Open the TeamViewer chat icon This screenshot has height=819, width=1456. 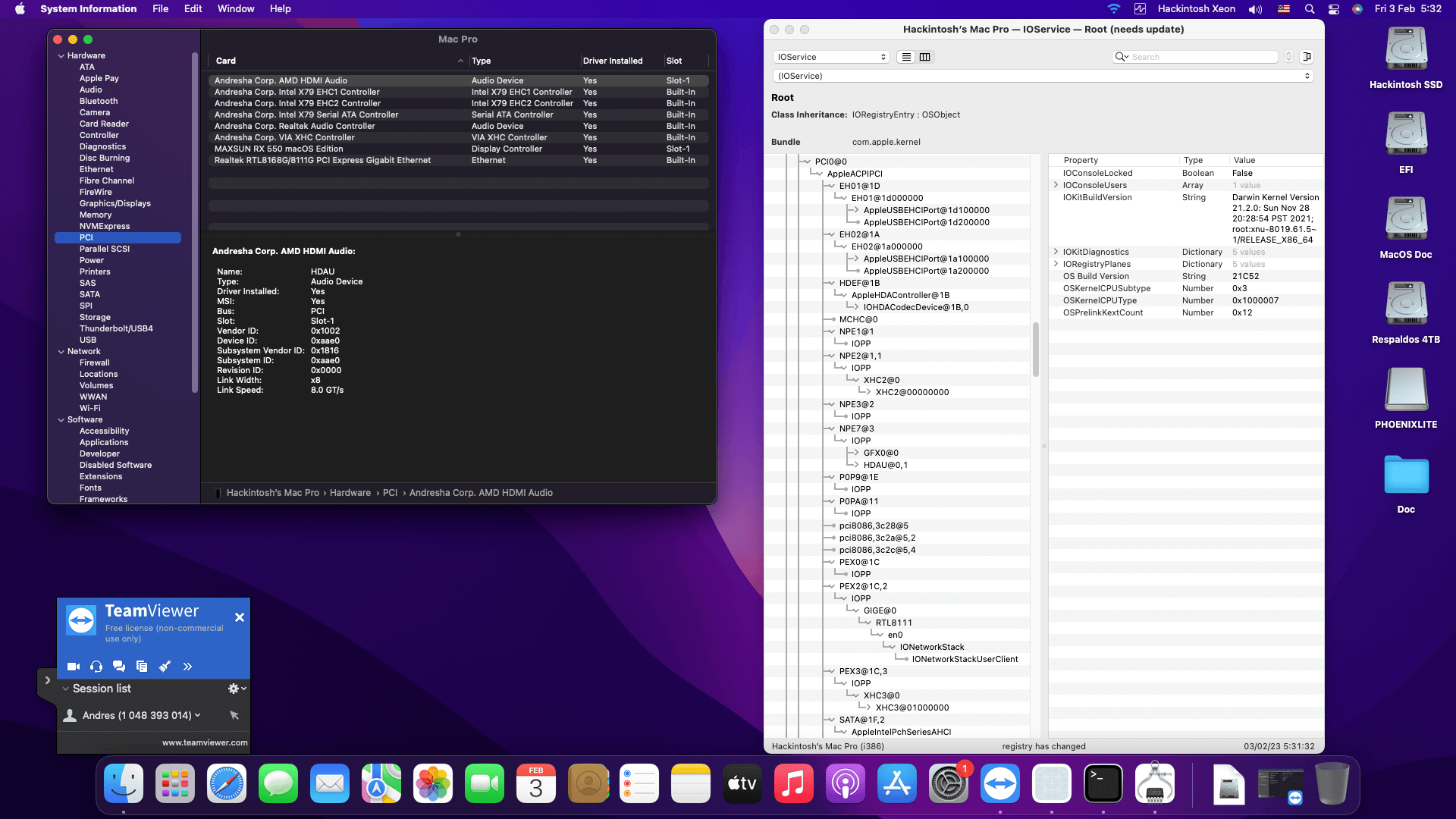(x=119, y=667)
